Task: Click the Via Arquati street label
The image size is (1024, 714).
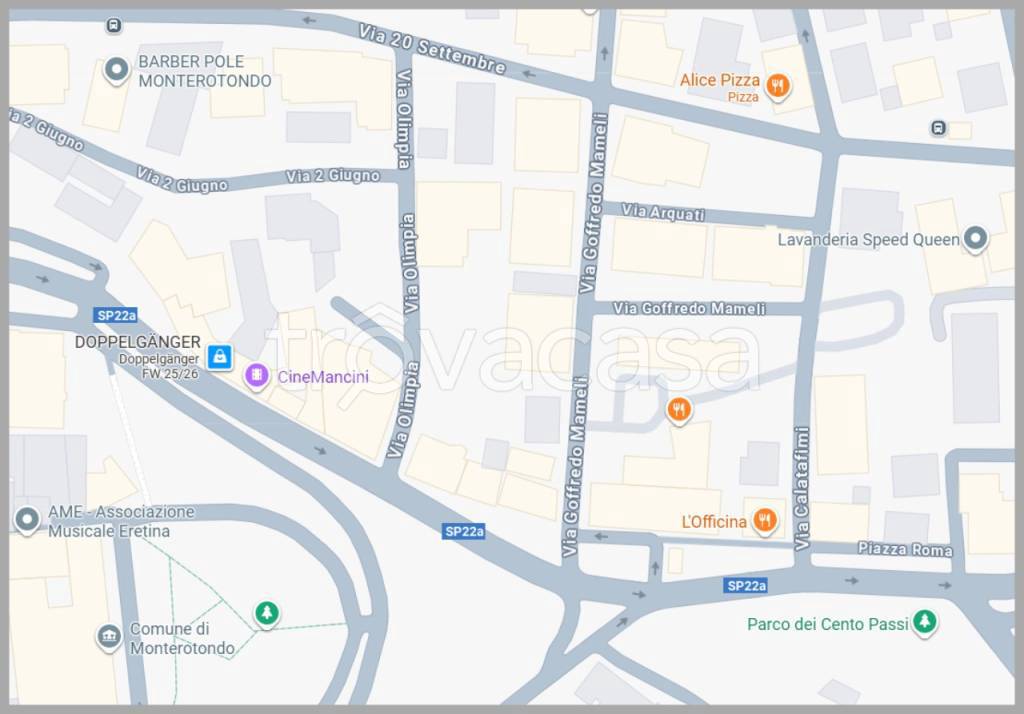Action: tap(663, 212)
